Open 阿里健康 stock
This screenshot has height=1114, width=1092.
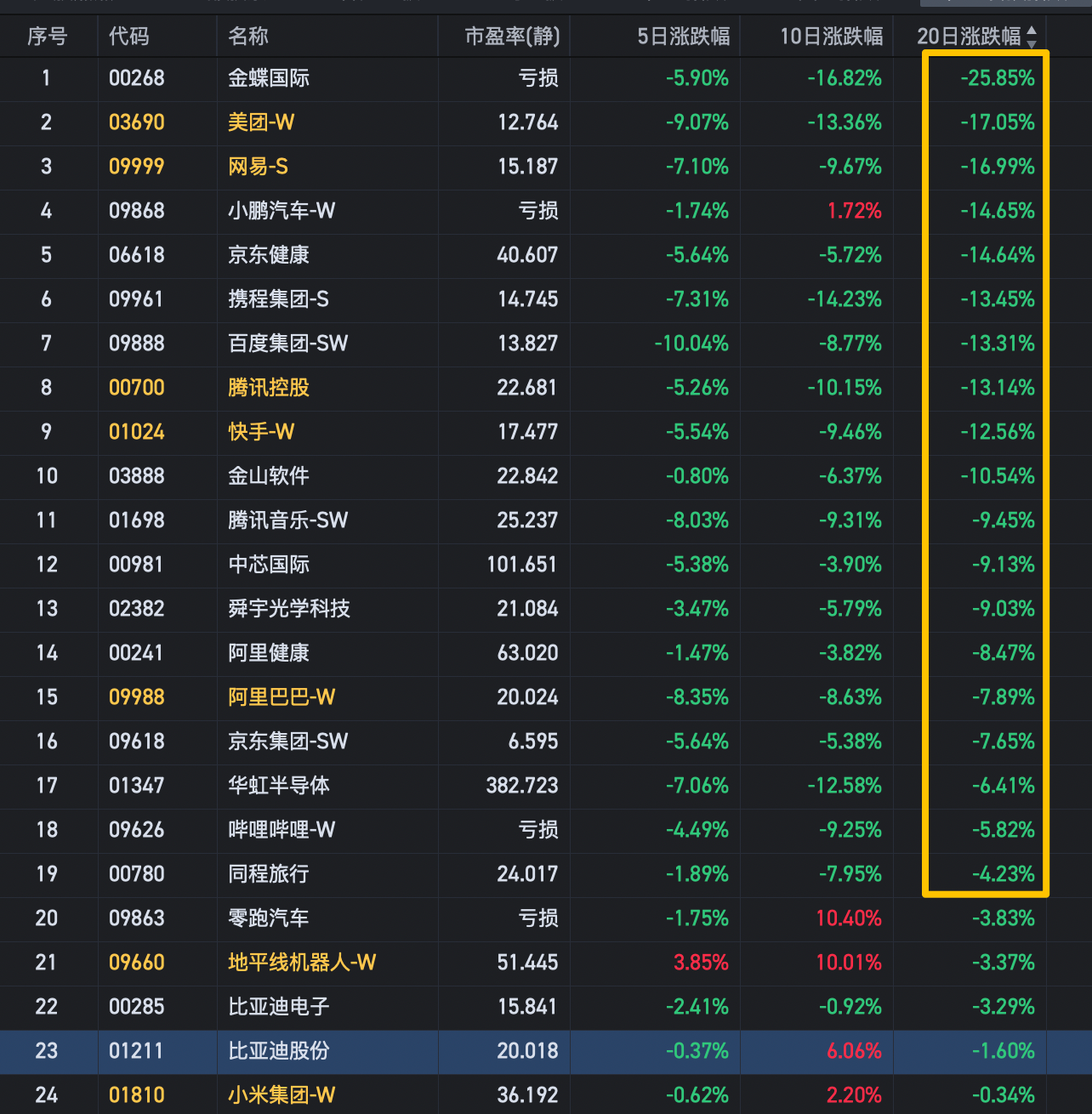(269, 653)
